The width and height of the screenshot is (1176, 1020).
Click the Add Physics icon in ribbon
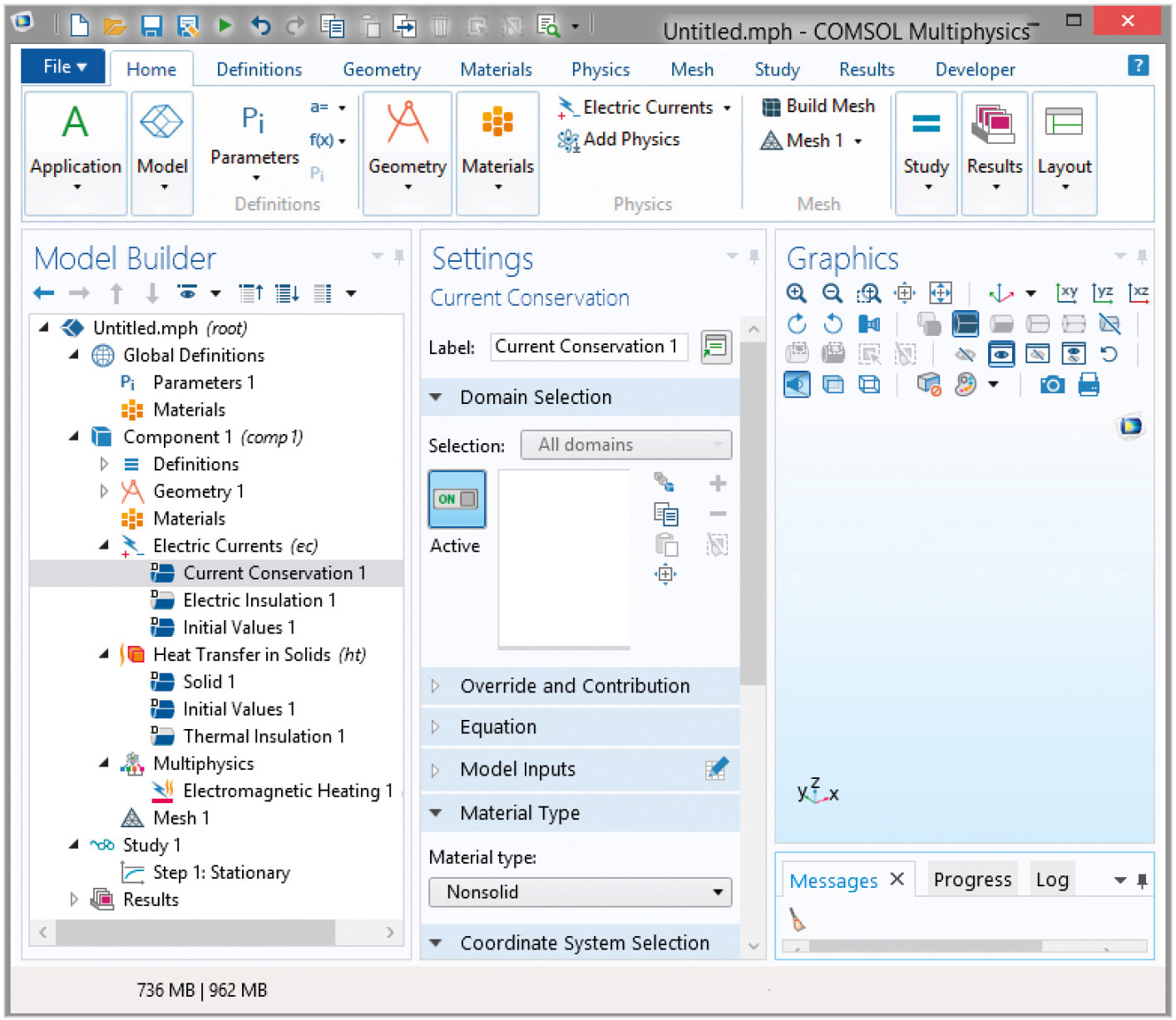click(569, 140)
